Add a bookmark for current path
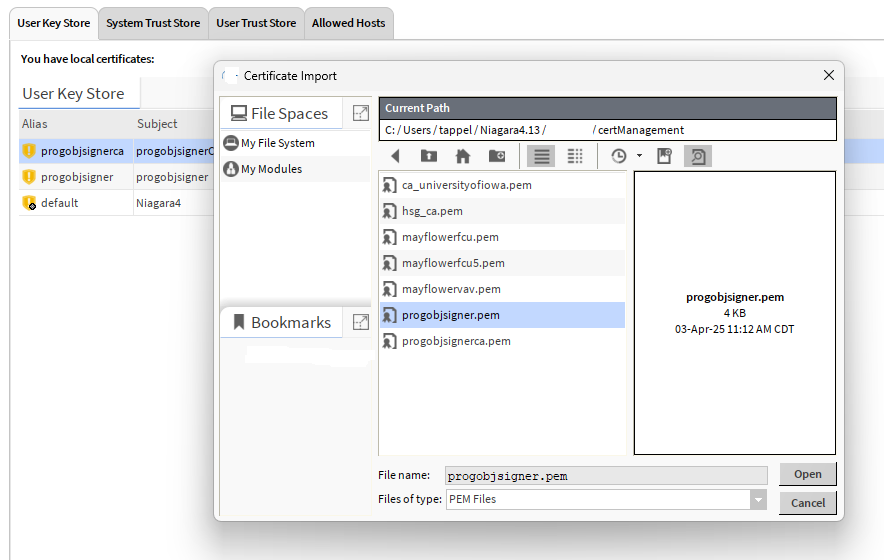Image resolution: width=884 pixels, height=560 pixels. click(x=663, y=156)
